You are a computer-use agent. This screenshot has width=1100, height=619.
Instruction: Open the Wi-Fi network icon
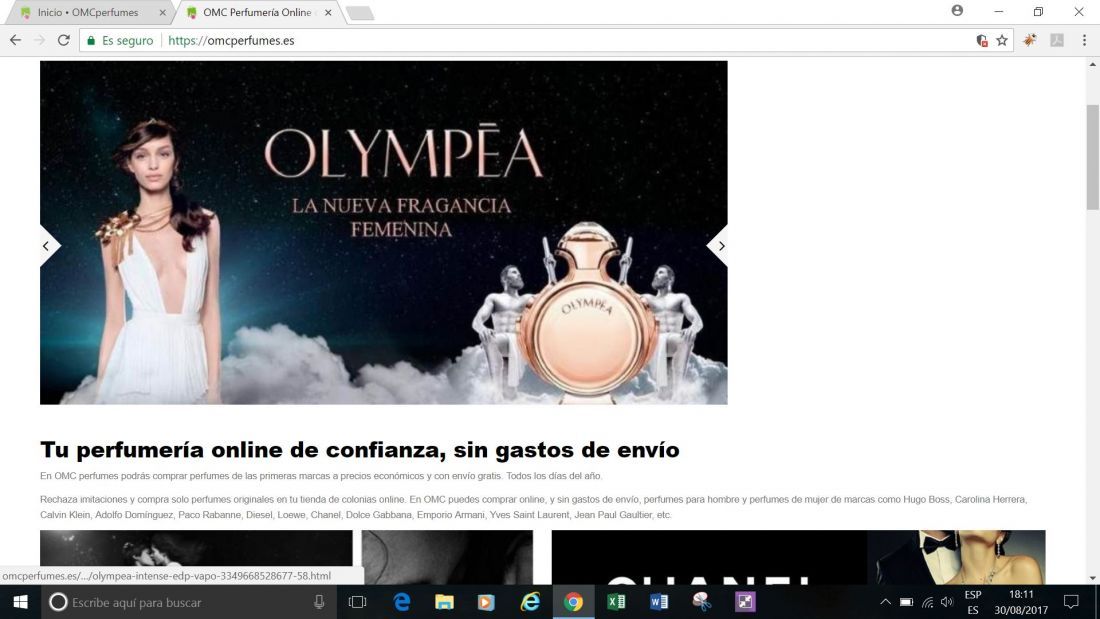click(927, 602)
